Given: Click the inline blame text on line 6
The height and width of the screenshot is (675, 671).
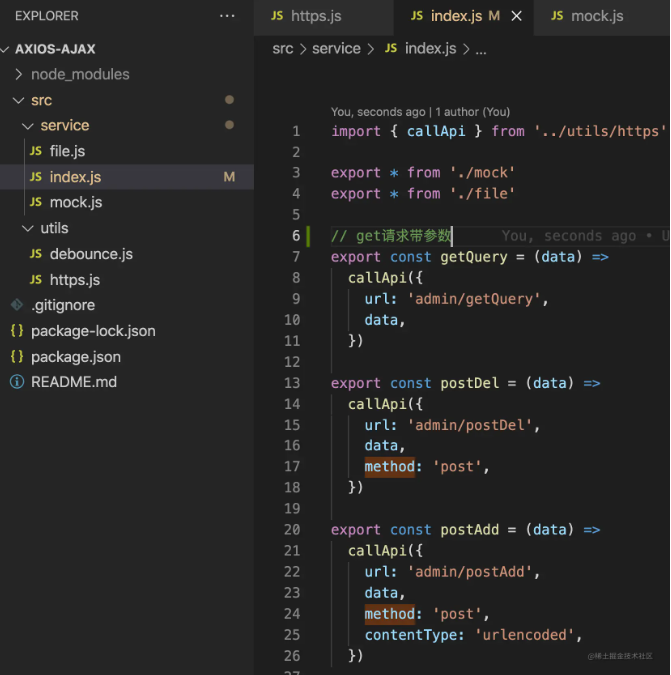Looking at the screenshot, I should pyautogui.click(x=585, y=236).
